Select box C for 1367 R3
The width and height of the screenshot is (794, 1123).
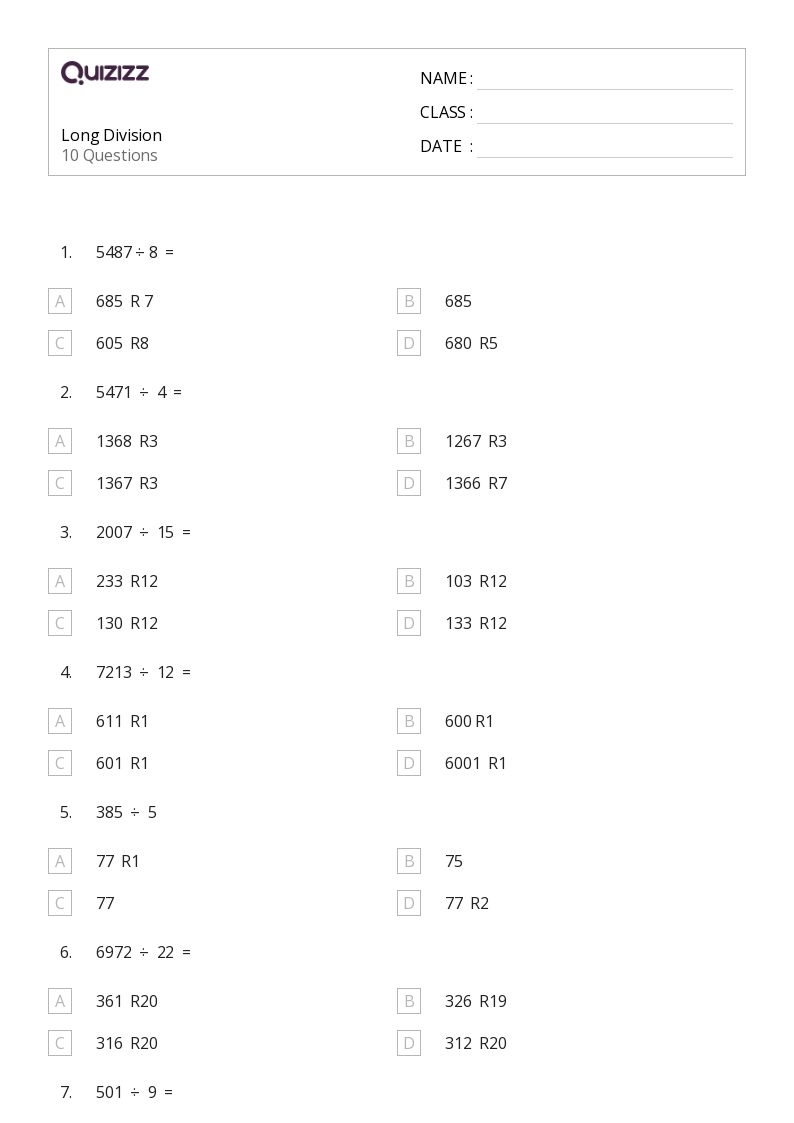[x=60, y=483]
